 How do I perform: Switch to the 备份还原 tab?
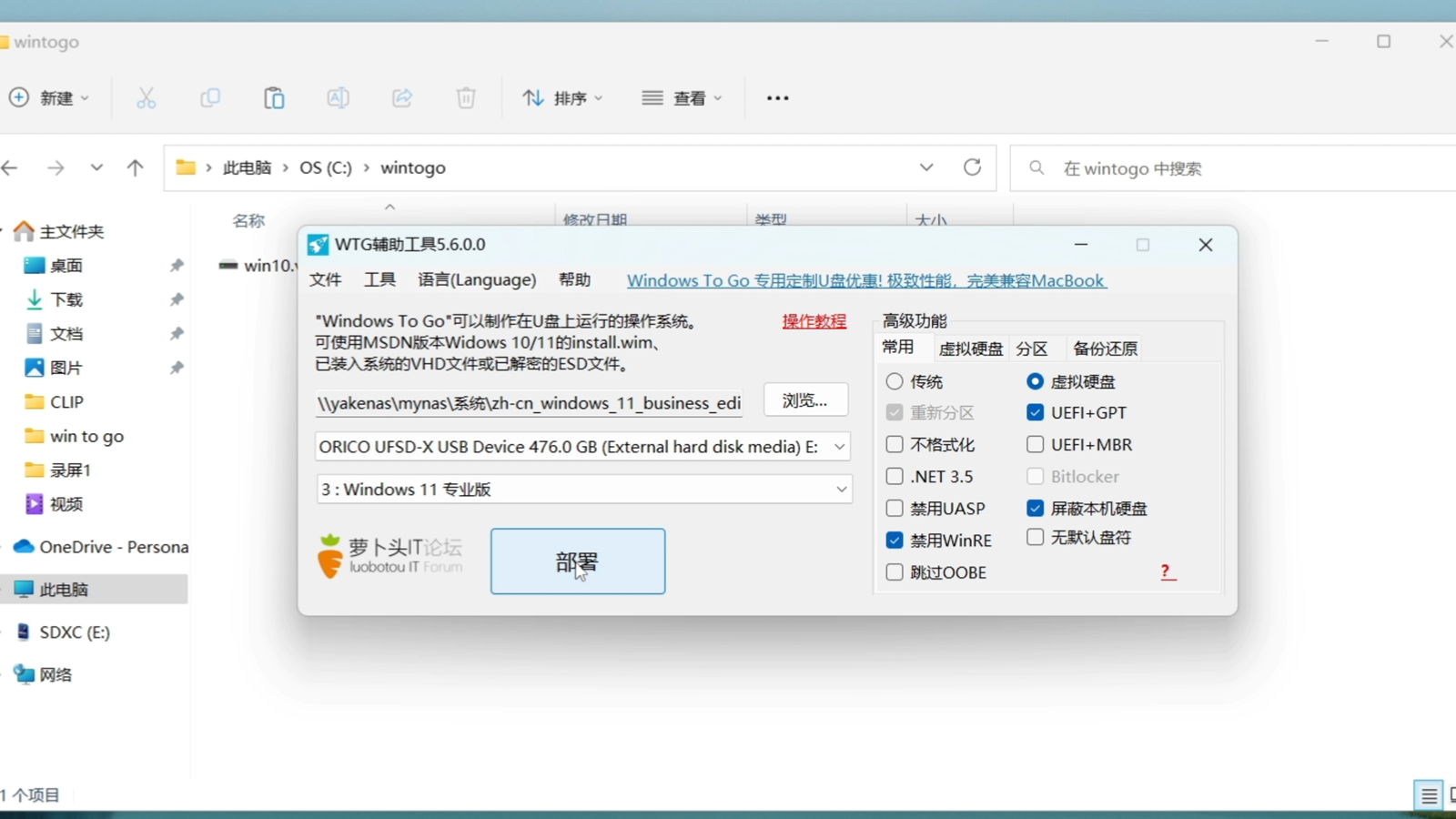click(1105, 349)
